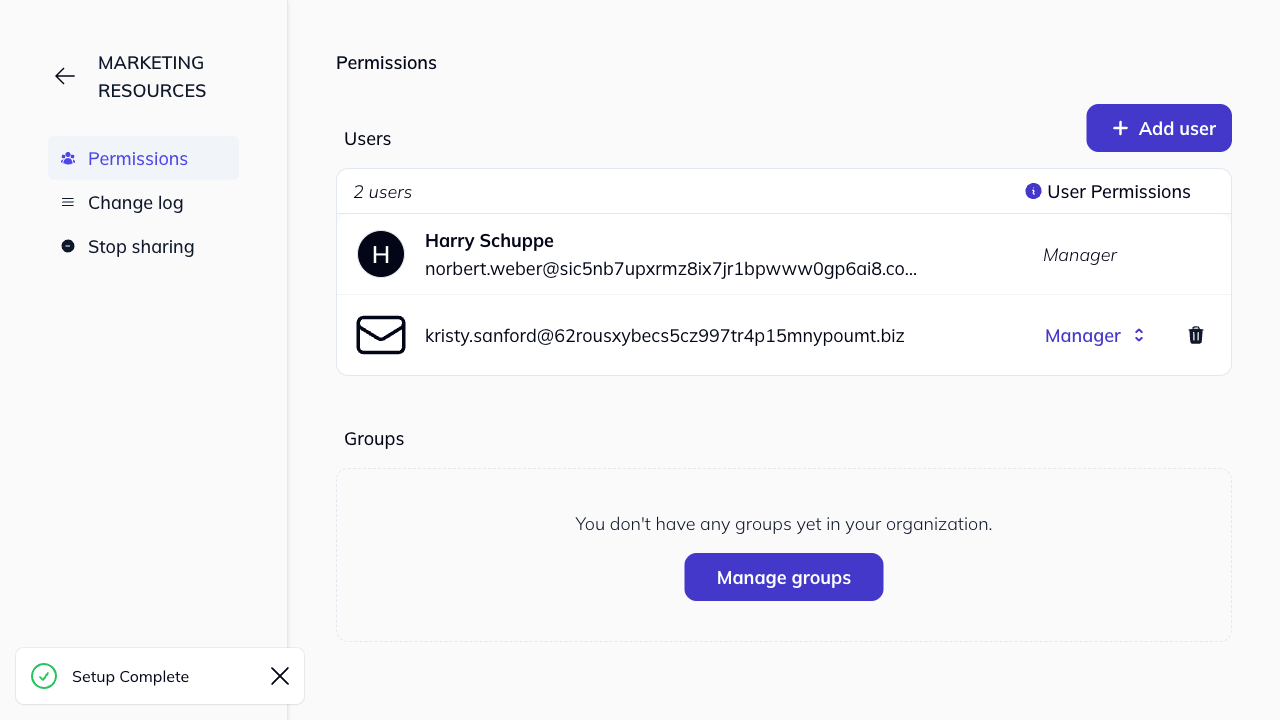Select the 2 users count row
Image resolution: width=1280 pixels, height=720 pixels.
coord(383,191)
